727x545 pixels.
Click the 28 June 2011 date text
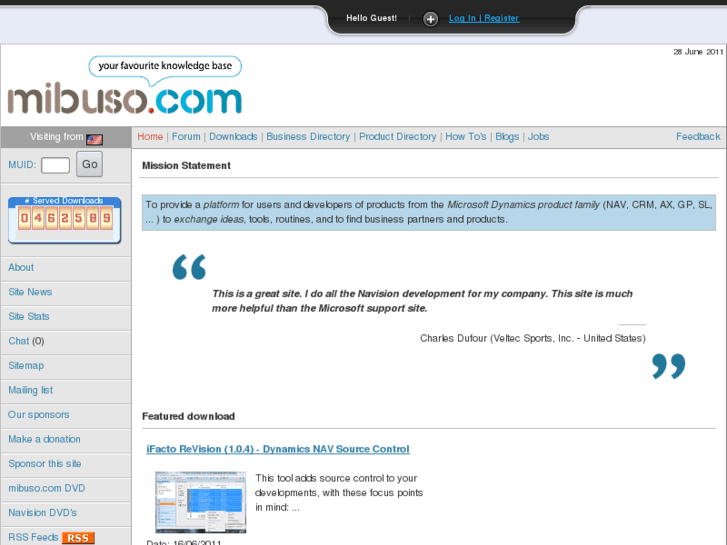tap(698, 52)
